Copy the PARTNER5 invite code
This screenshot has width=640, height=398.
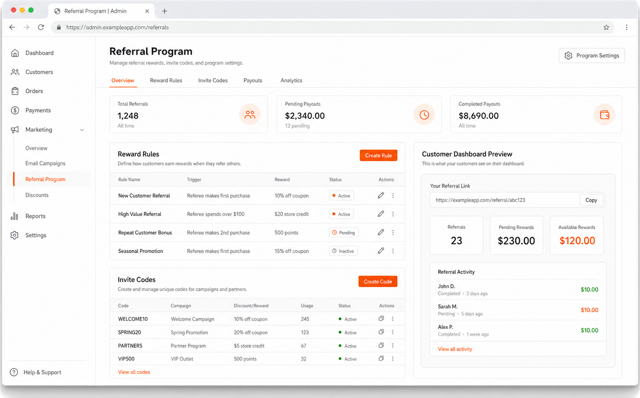[381, 345]
